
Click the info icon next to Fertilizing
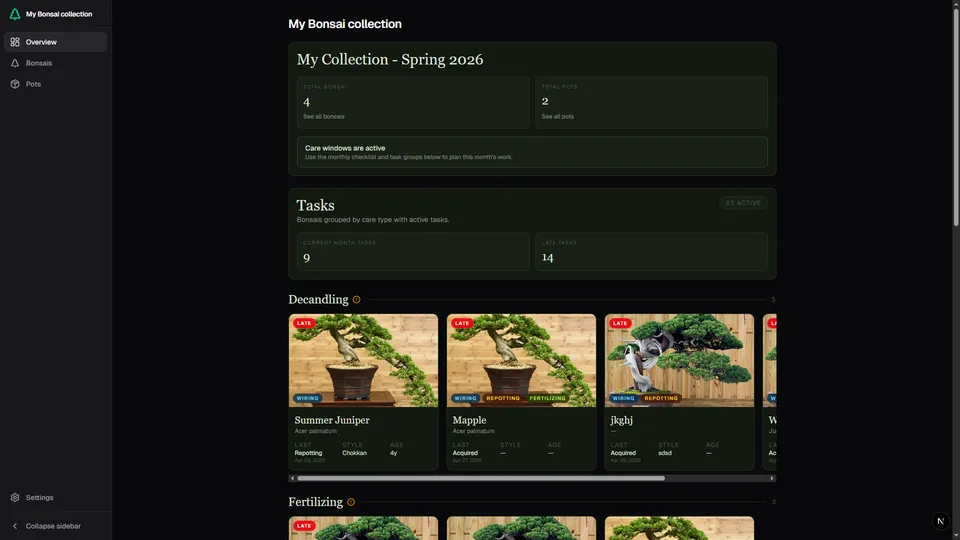pos(351,502)
